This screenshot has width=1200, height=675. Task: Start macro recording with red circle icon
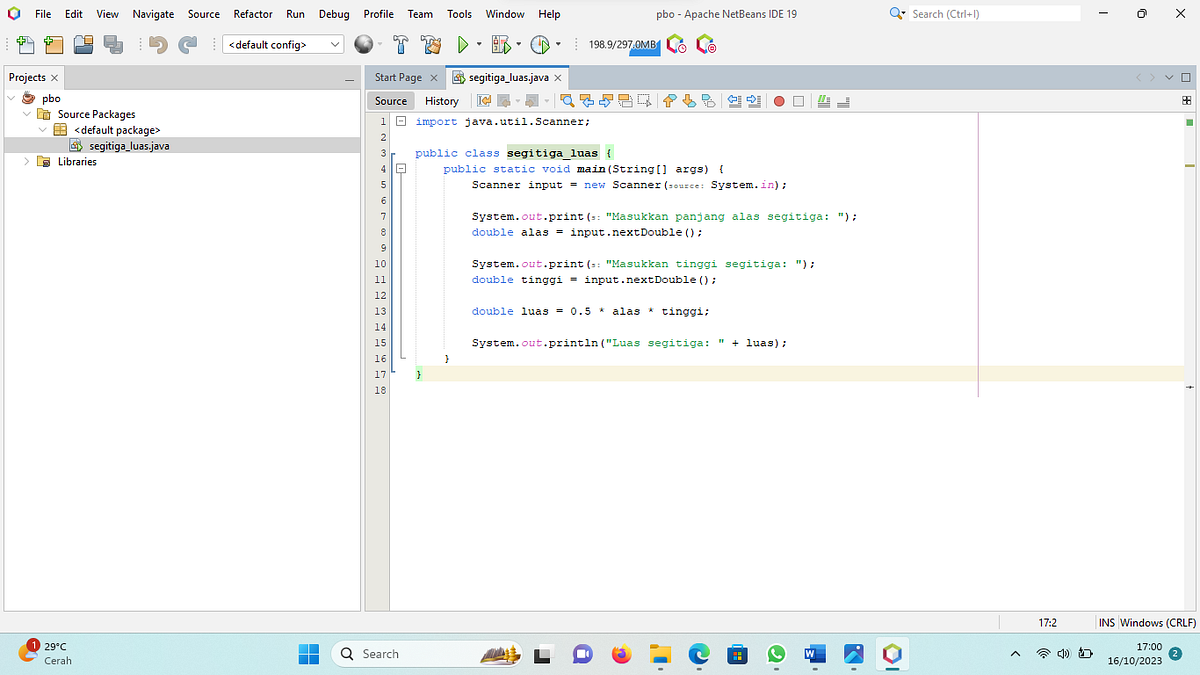(x=779, y=101)
